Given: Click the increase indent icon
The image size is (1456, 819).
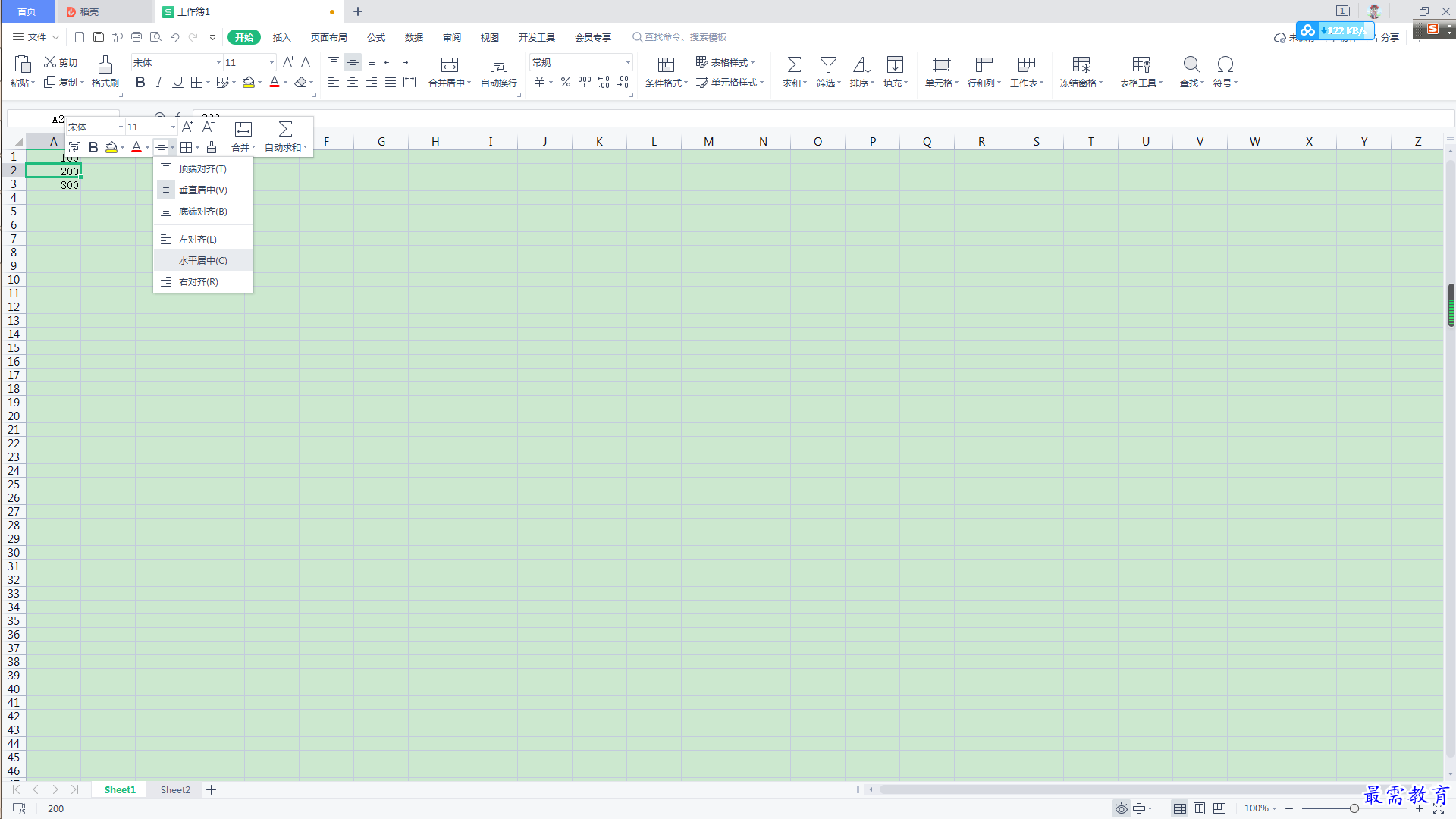Looking at the screenshot, I should pos(409,62).
